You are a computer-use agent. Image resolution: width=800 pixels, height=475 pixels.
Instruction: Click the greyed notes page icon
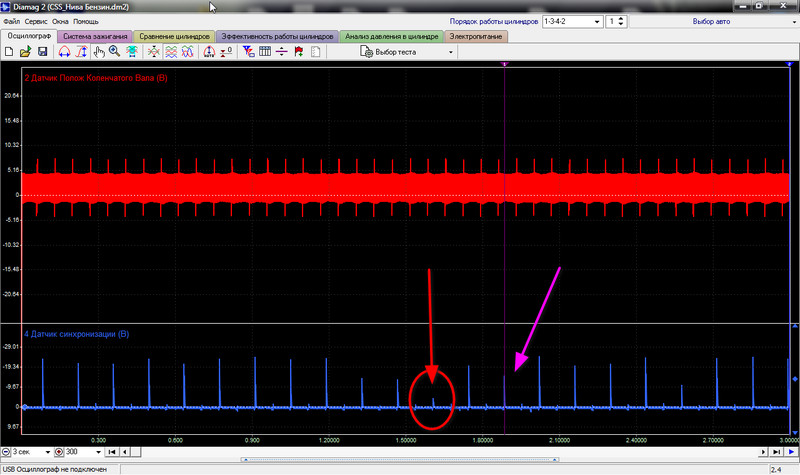point(316,52)
